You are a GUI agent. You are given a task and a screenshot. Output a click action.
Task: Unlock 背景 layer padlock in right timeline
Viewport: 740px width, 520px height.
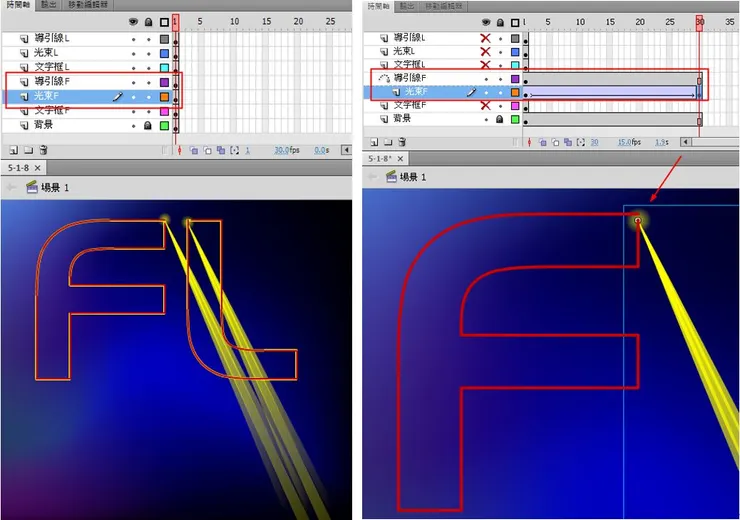pyautogui.click(x=500, y=119)
